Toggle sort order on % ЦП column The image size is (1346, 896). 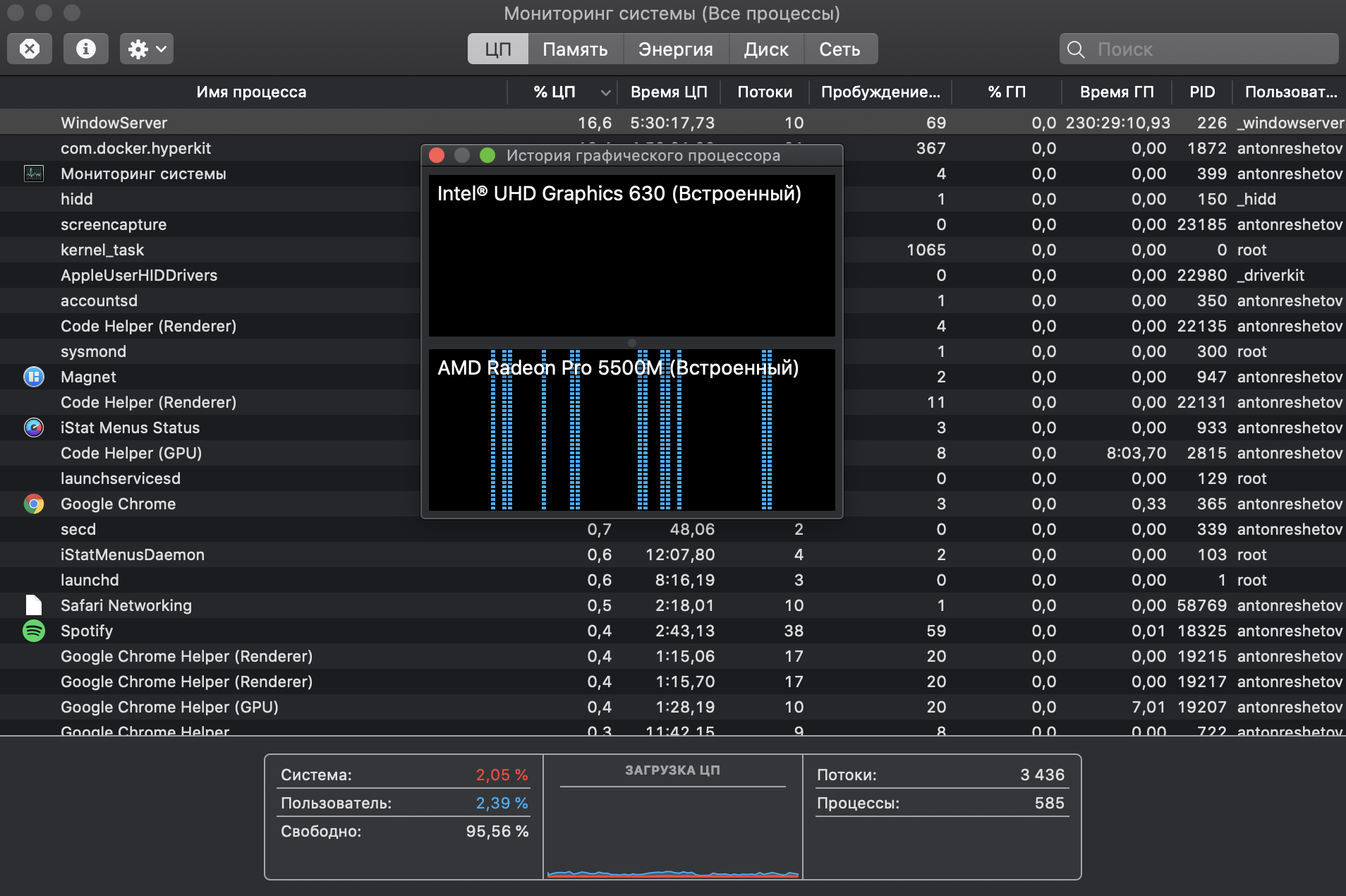(x=563, y=92)
